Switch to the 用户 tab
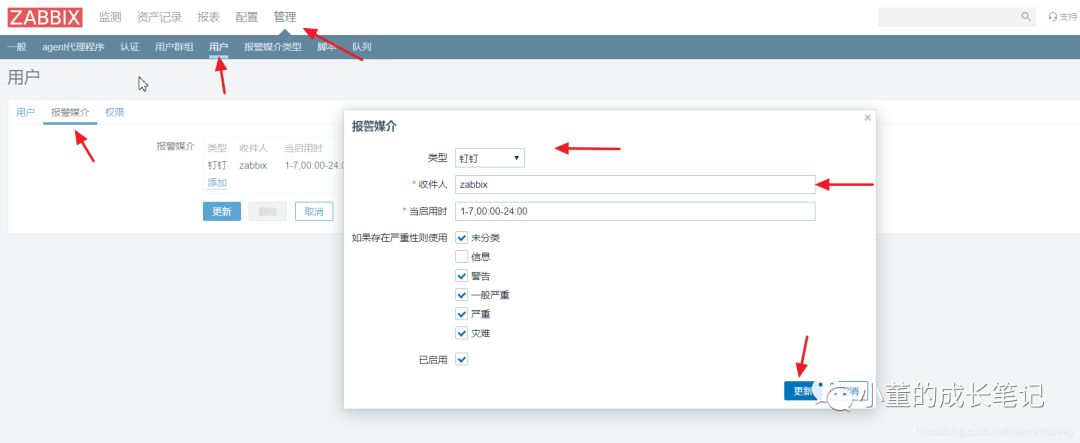Viewport: 1080px width, 443px height. [25, 112]
